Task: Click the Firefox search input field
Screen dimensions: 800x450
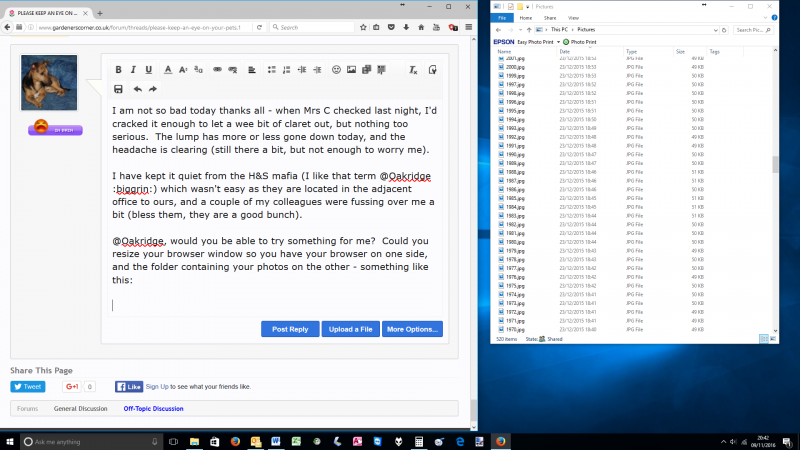Action: tap(320, 27)
